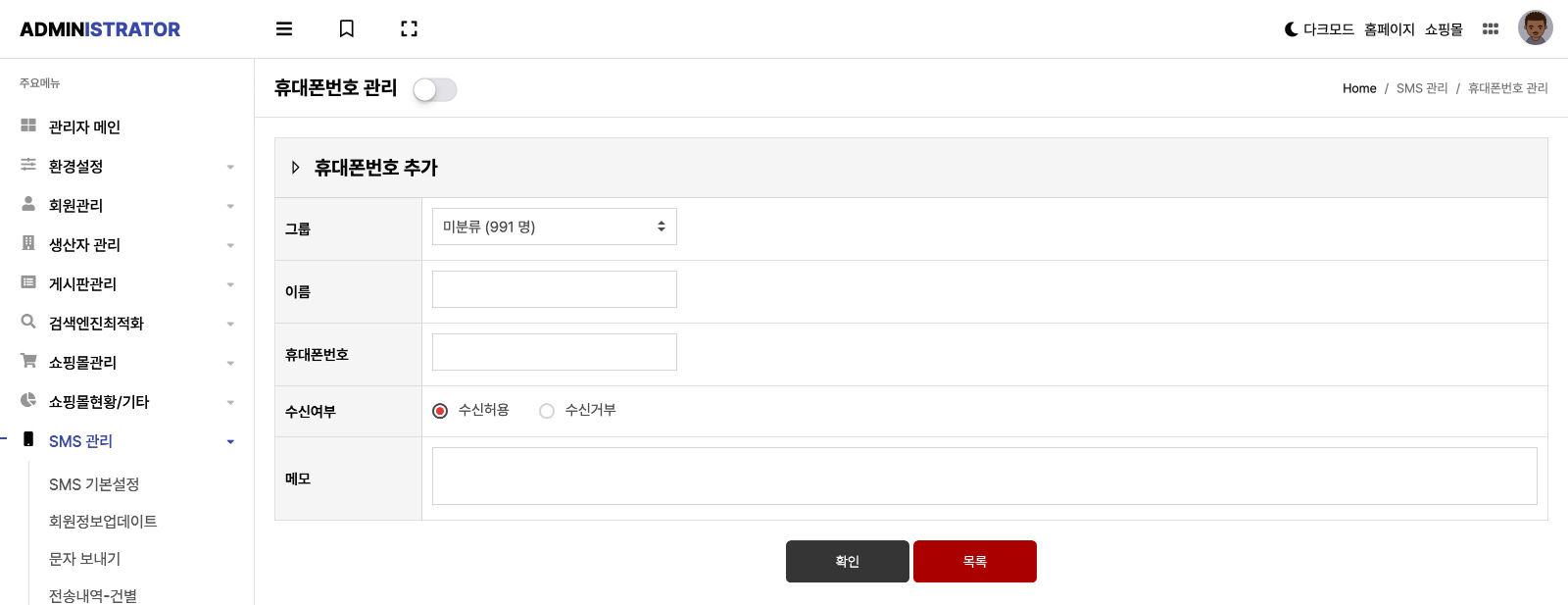Toggle the switch beside 휴대폰번호 관리 title
The height and width of the screenshot is (605, 1568).
(434, 89)
